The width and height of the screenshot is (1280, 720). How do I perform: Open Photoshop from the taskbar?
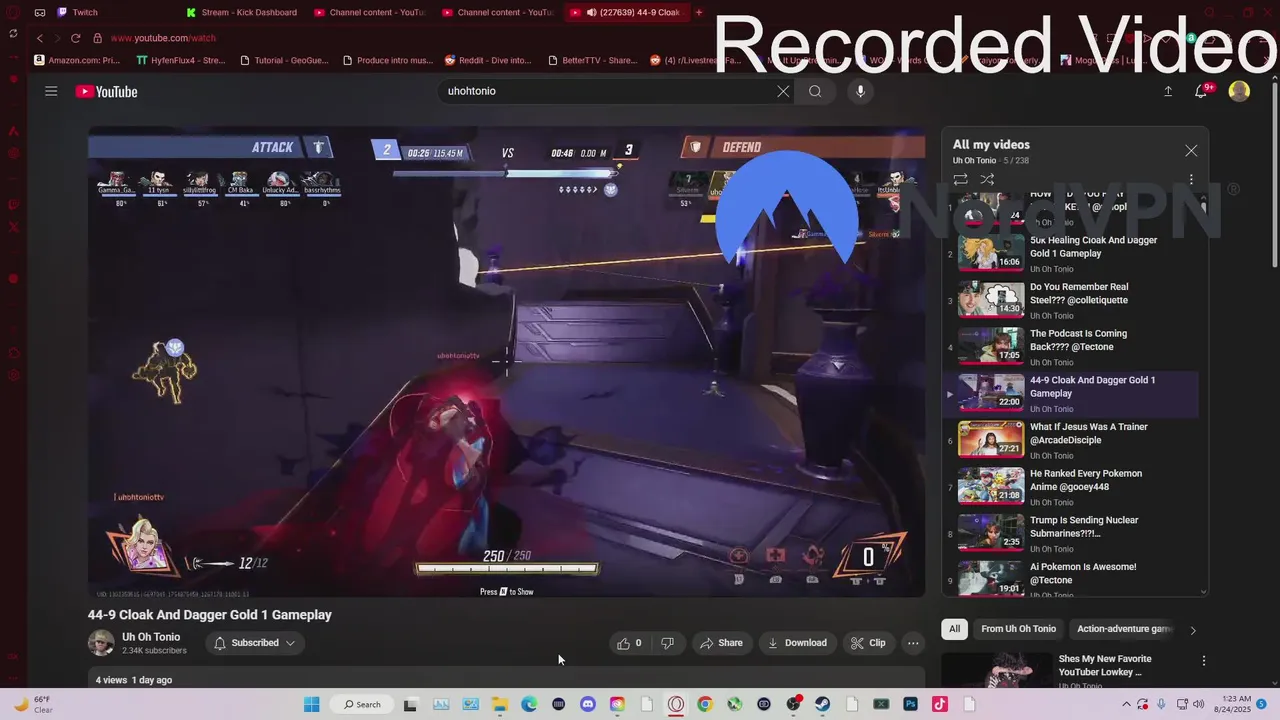click(x=910, y=704)
